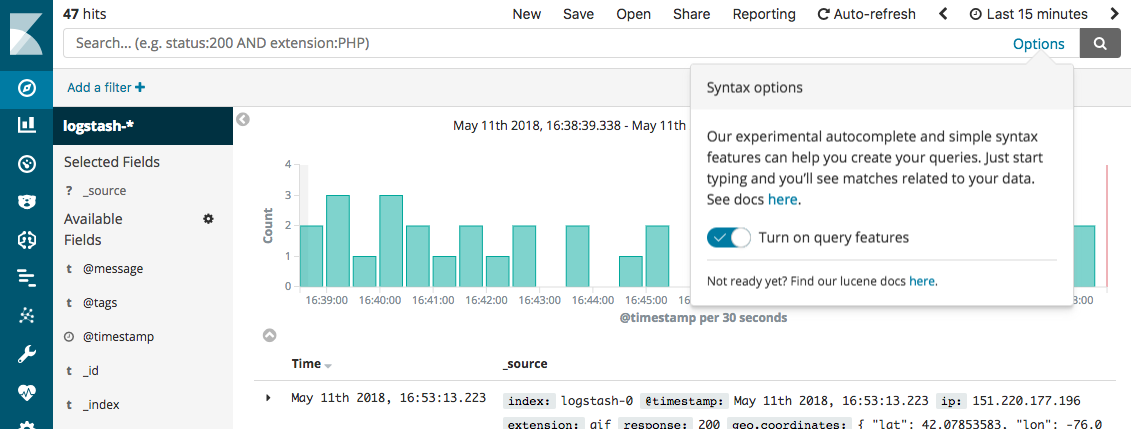Open logstash-* index pattern selector
This screenshot has width=1131, height=429.
coord(143,126)
